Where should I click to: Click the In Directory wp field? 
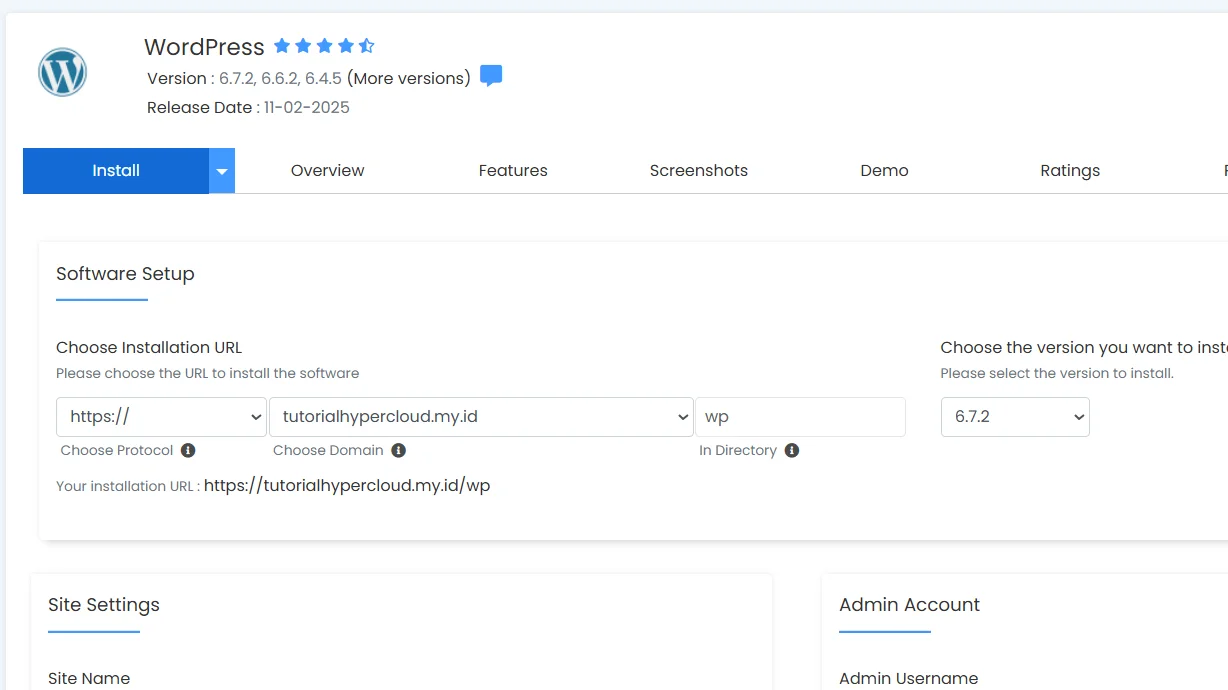click(800, 417)
